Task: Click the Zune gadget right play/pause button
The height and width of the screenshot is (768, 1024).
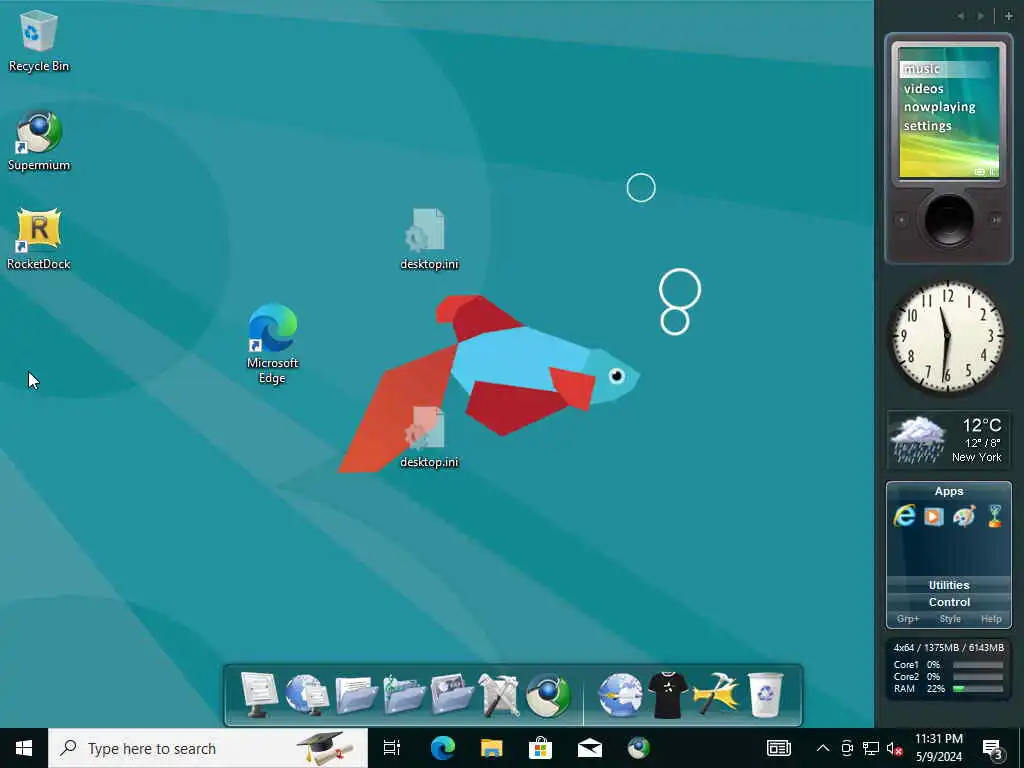Action: (996, 220)
